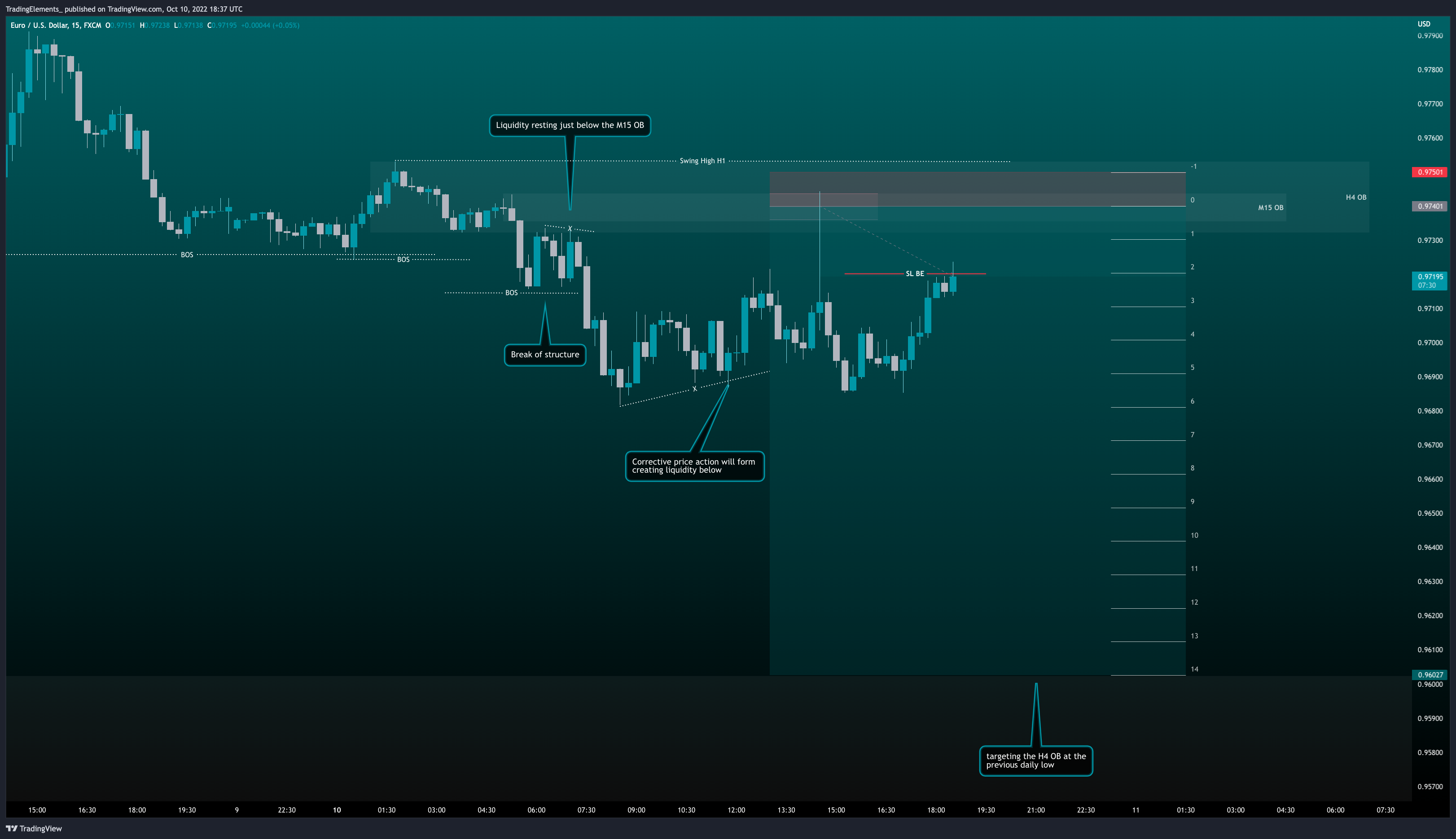This screenshot has height=839, width=1456.
Task: Click the 'X' marker on the rising dotted trendline
Action: coord(695,389)
